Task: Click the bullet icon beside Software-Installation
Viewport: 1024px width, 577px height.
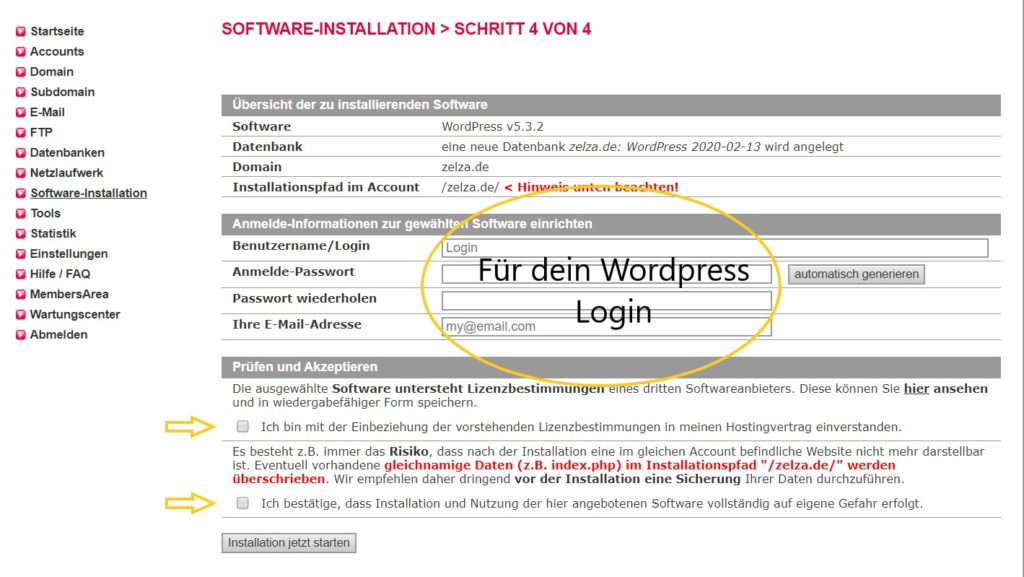Action: point(21,193)
